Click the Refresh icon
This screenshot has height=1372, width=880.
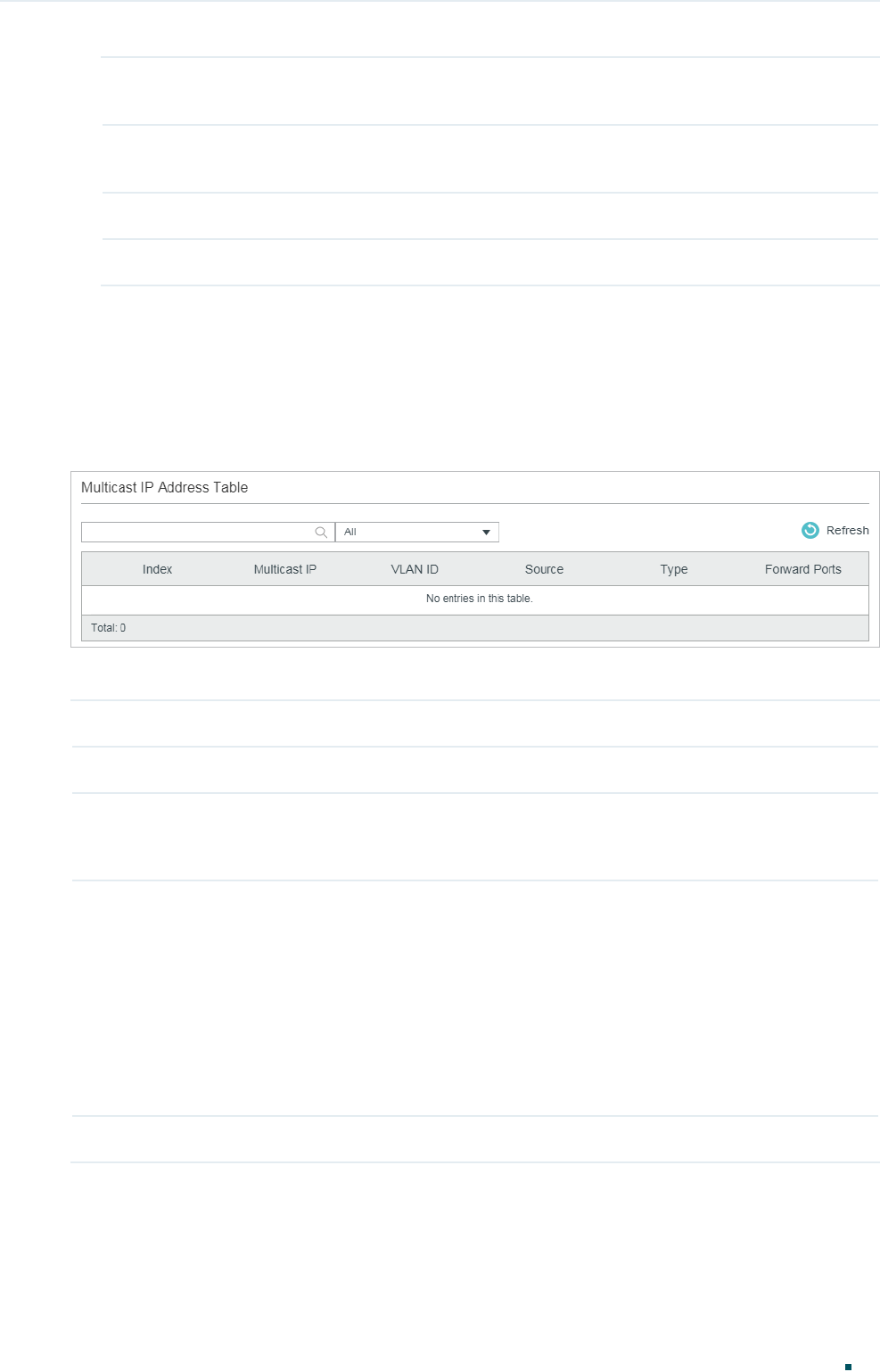(810, 531)
